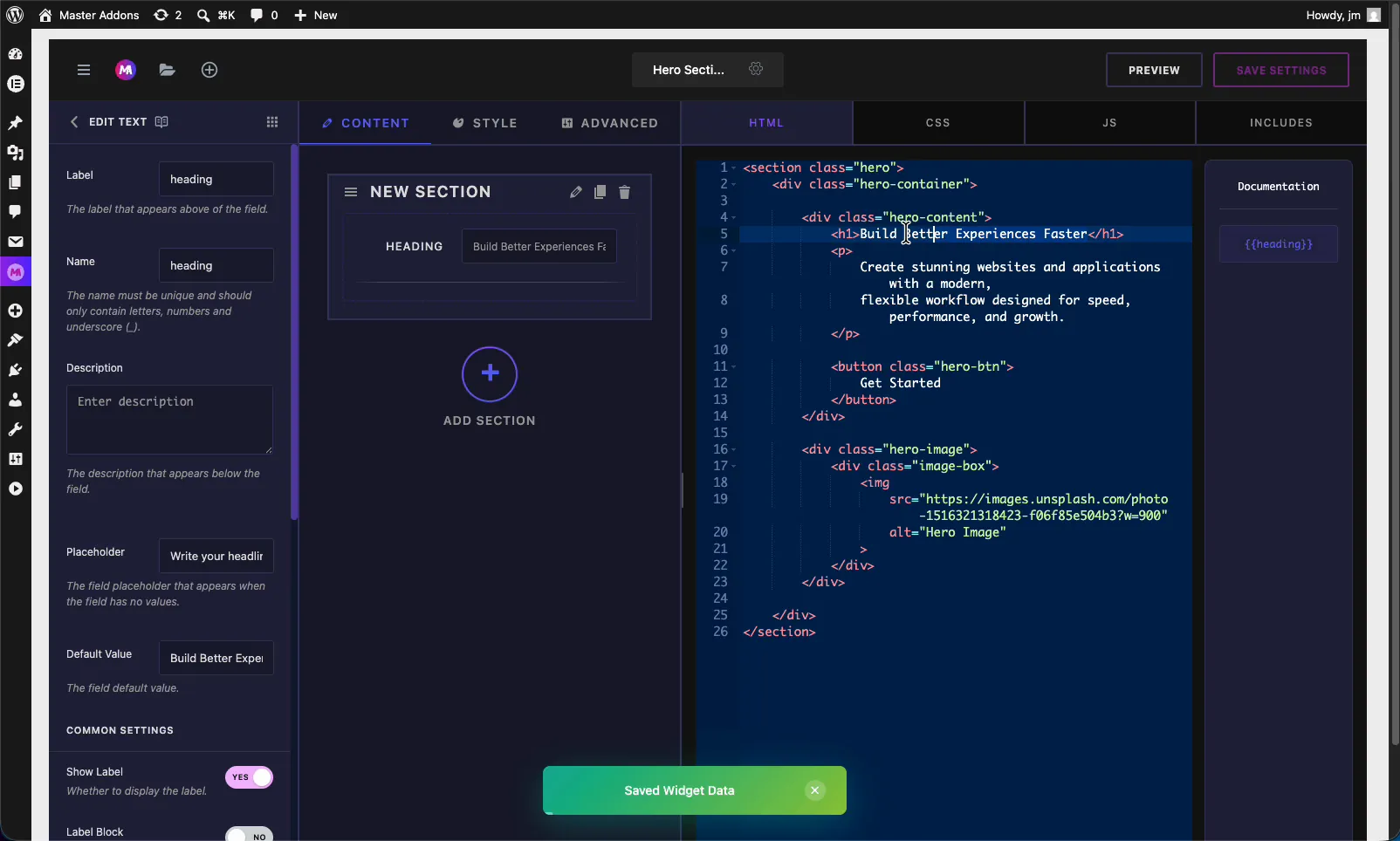Open widget settings gear next to Hero Secti...

756,69
